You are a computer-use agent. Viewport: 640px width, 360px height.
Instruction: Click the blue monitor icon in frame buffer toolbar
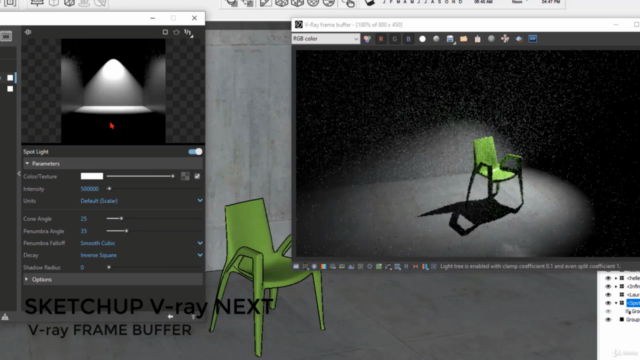[533, 39]
